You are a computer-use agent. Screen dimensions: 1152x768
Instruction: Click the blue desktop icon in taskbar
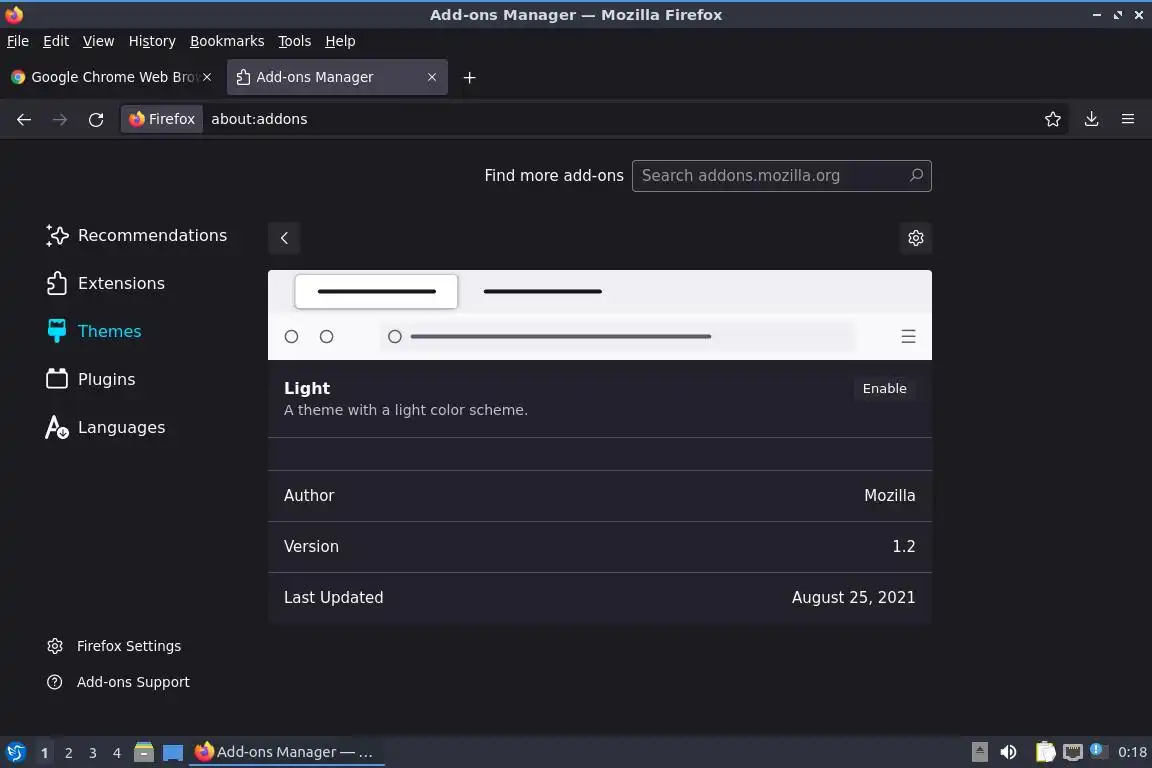click(173, 753)
